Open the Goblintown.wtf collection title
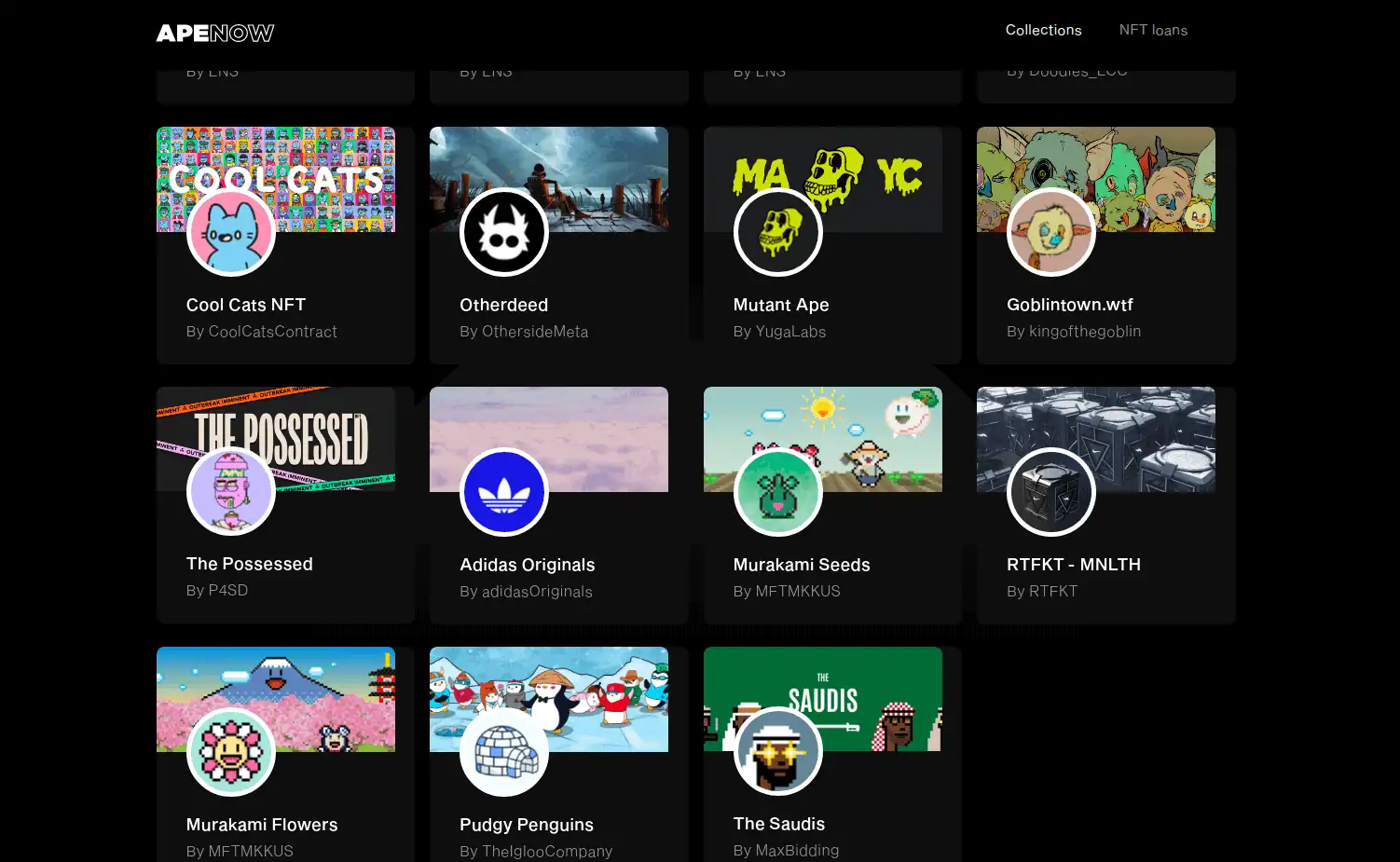This screenshot has height=862, width=1400. coord(1070,305)
